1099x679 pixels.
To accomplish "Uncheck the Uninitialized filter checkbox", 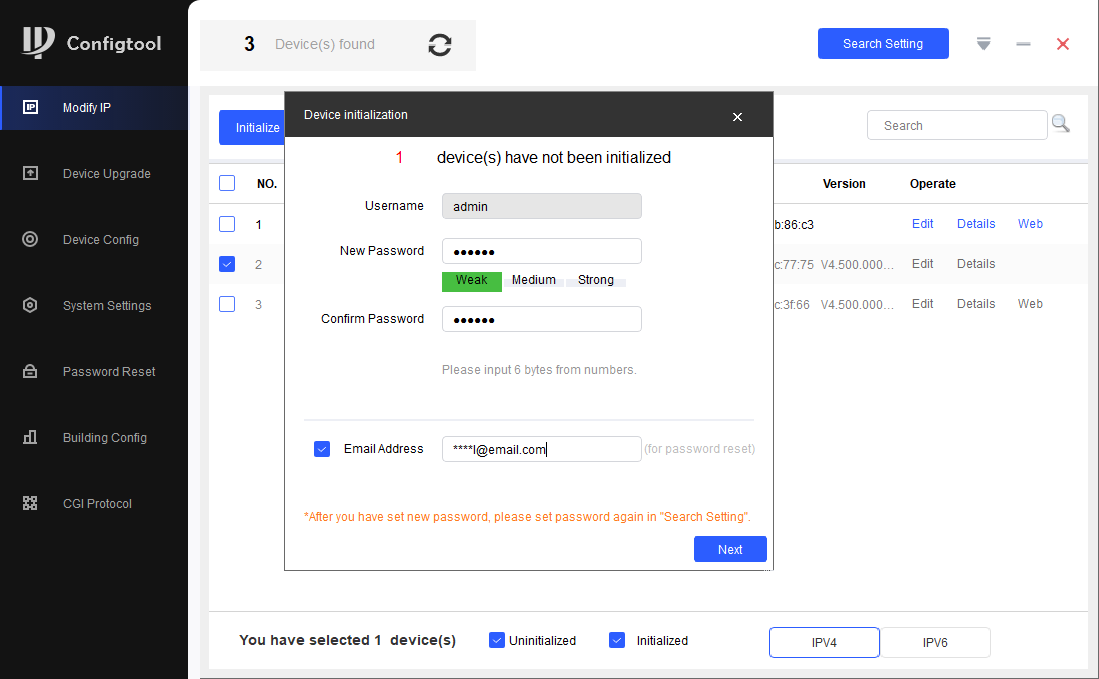I will 497,640.
